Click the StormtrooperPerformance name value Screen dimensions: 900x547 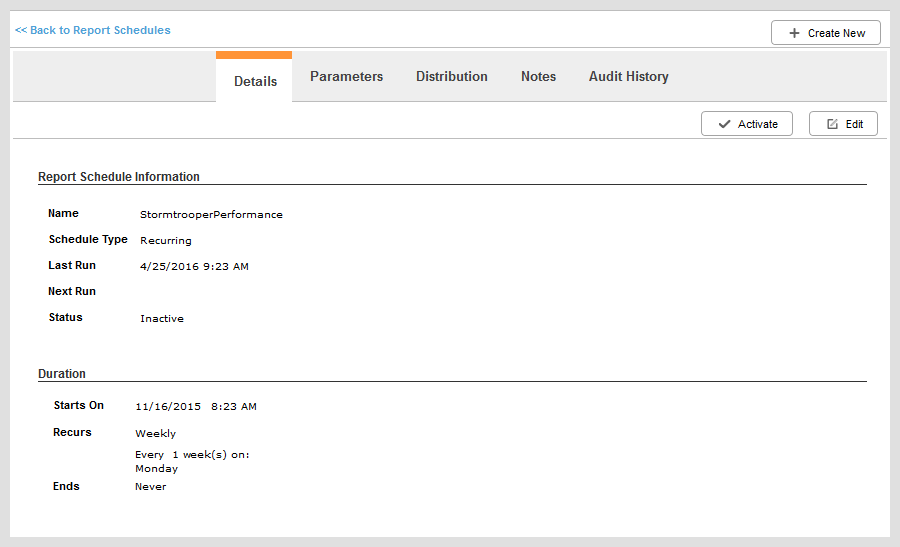click(211, 215)
